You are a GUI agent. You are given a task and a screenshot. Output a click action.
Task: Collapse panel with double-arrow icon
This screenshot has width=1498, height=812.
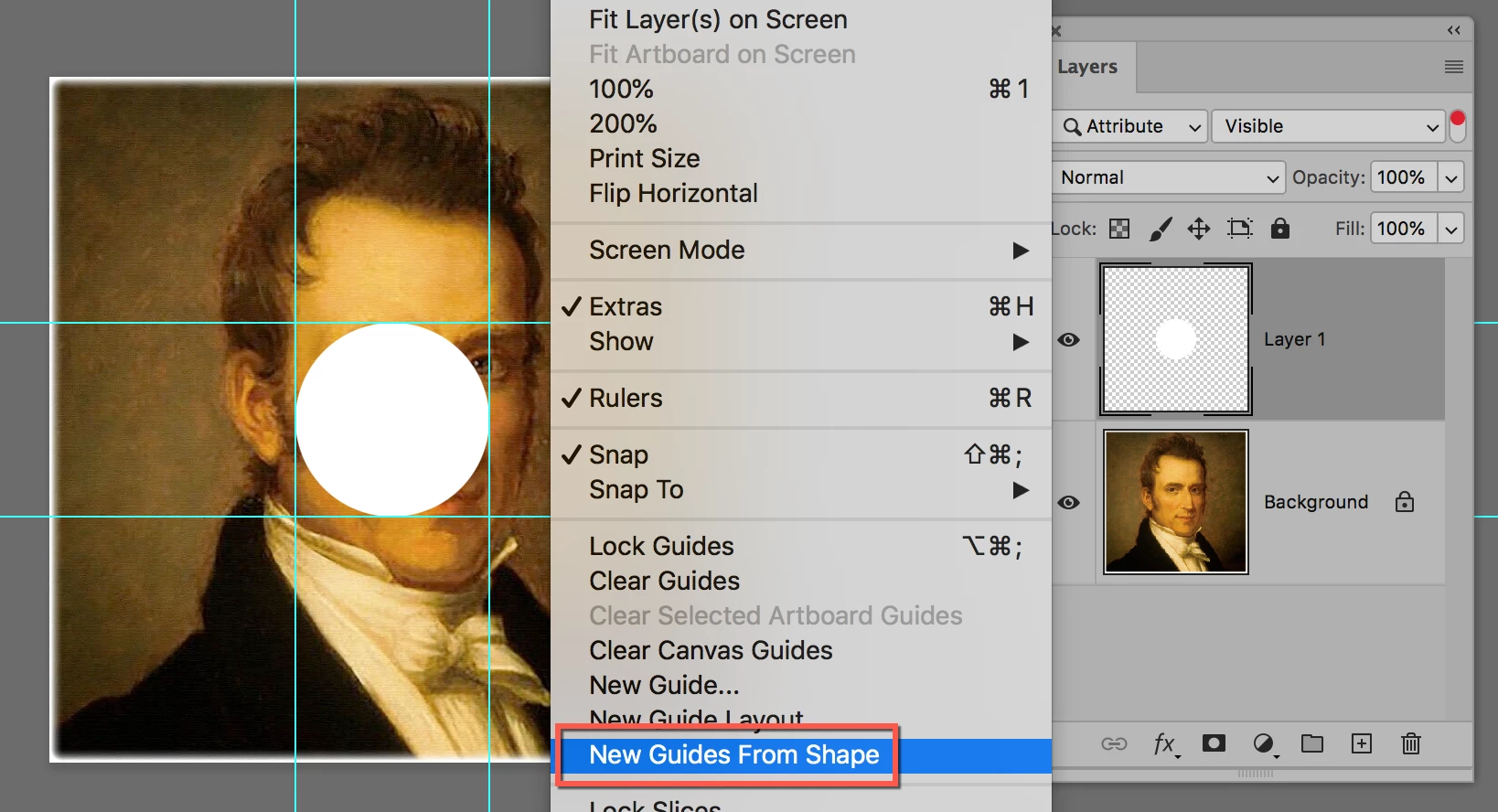point(1454,30)
